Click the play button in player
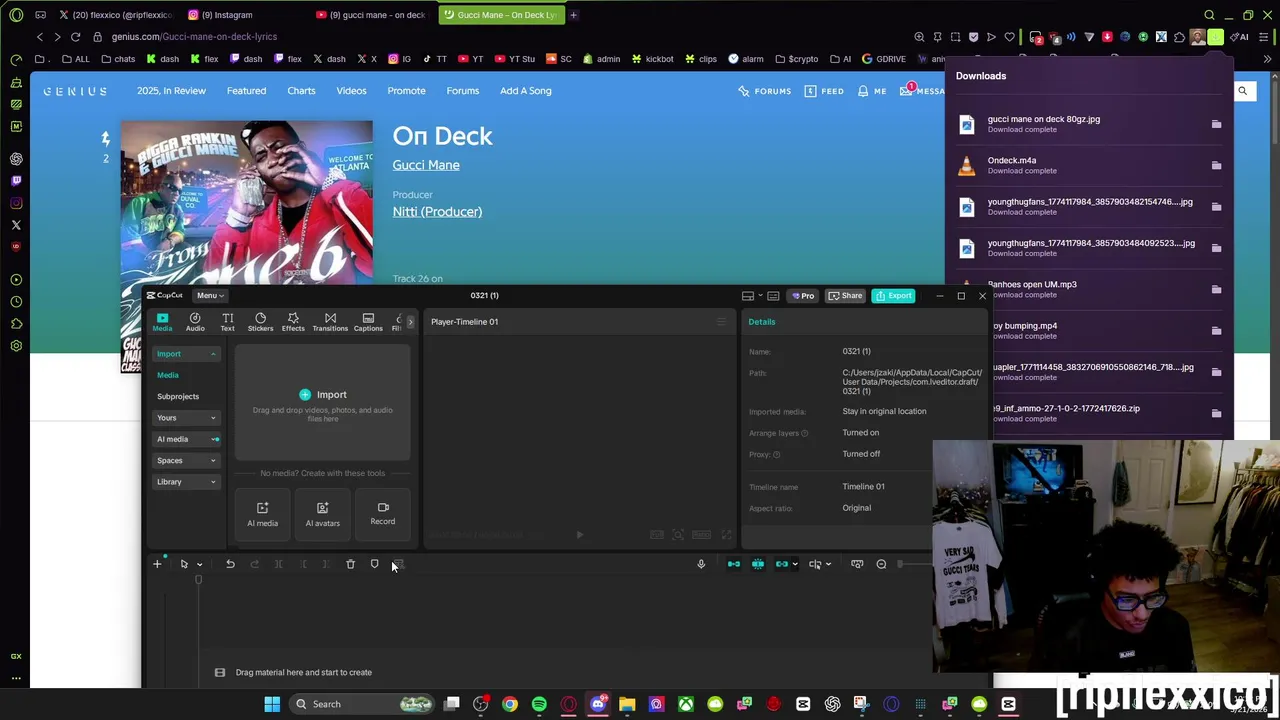The width and height of the screenshot is (1280, 720). pos(580,535)
